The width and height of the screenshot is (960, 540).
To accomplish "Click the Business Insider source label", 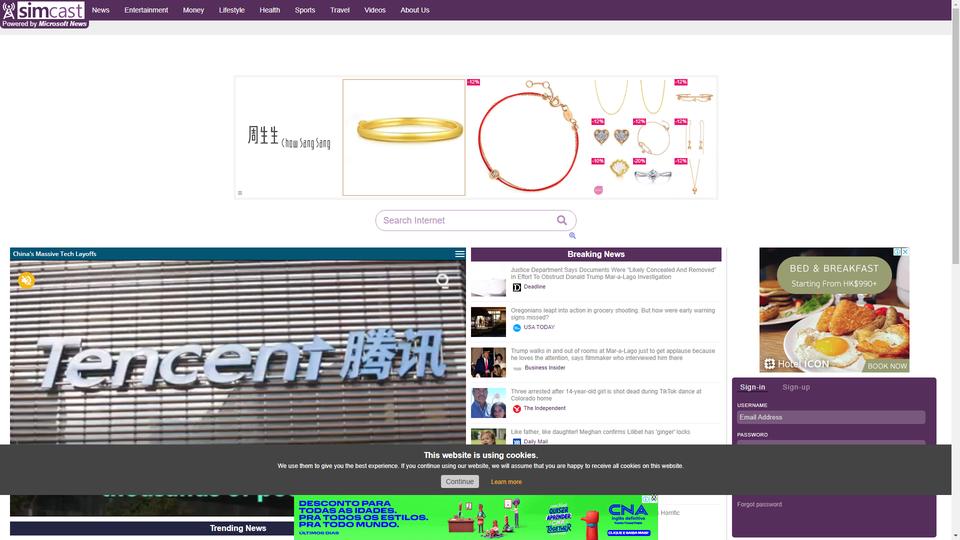I will click(x=544, y=368).
